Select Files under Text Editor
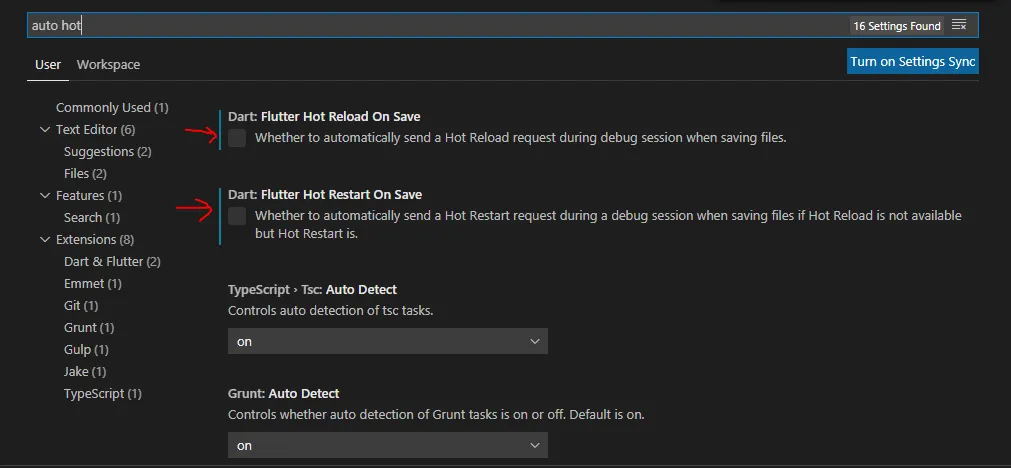Viewport: 1011px width, 468px height. 85,174
